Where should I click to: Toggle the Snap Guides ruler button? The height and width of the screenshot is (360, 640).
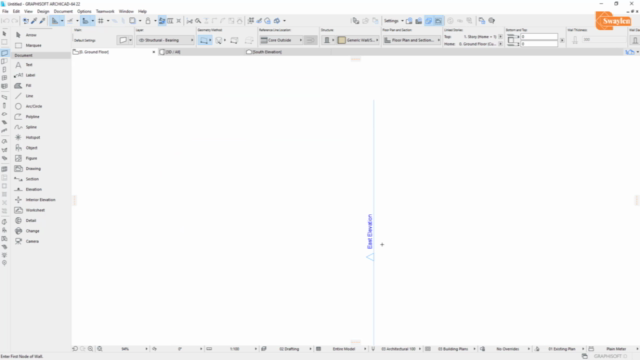(70, 21)
